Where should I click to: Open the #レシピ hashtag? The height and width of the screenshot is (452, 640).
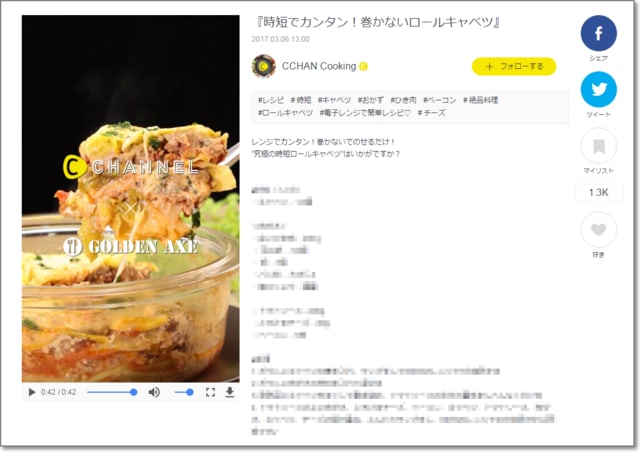coord(271,100)
